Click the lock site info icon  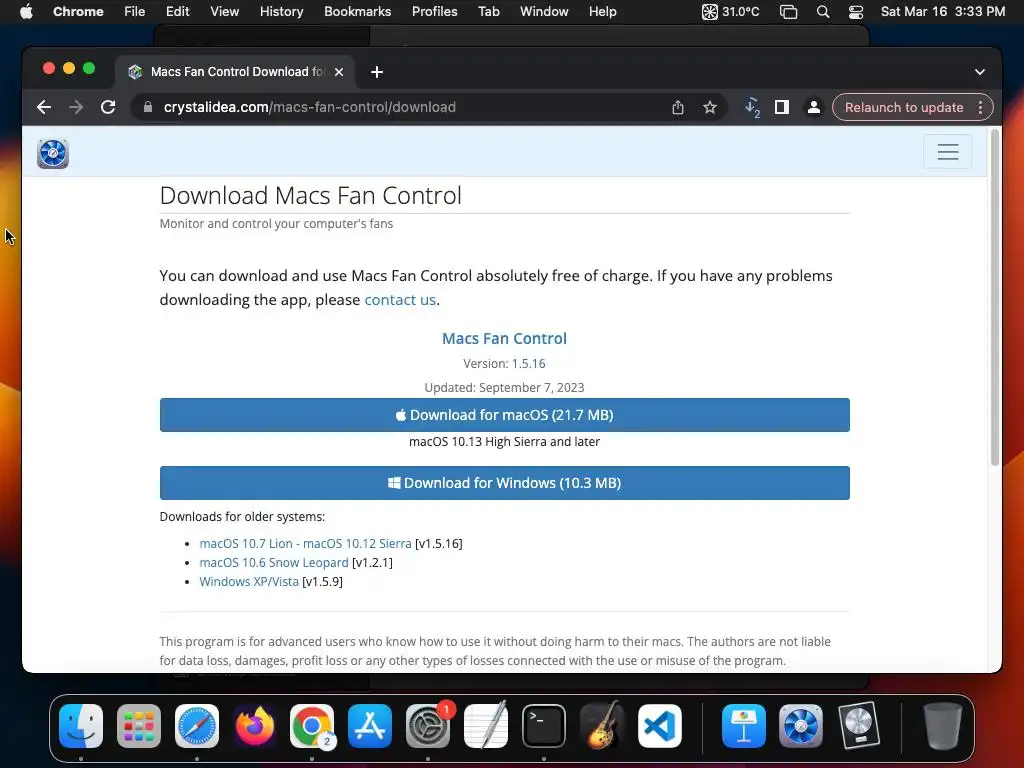[148, 107]
